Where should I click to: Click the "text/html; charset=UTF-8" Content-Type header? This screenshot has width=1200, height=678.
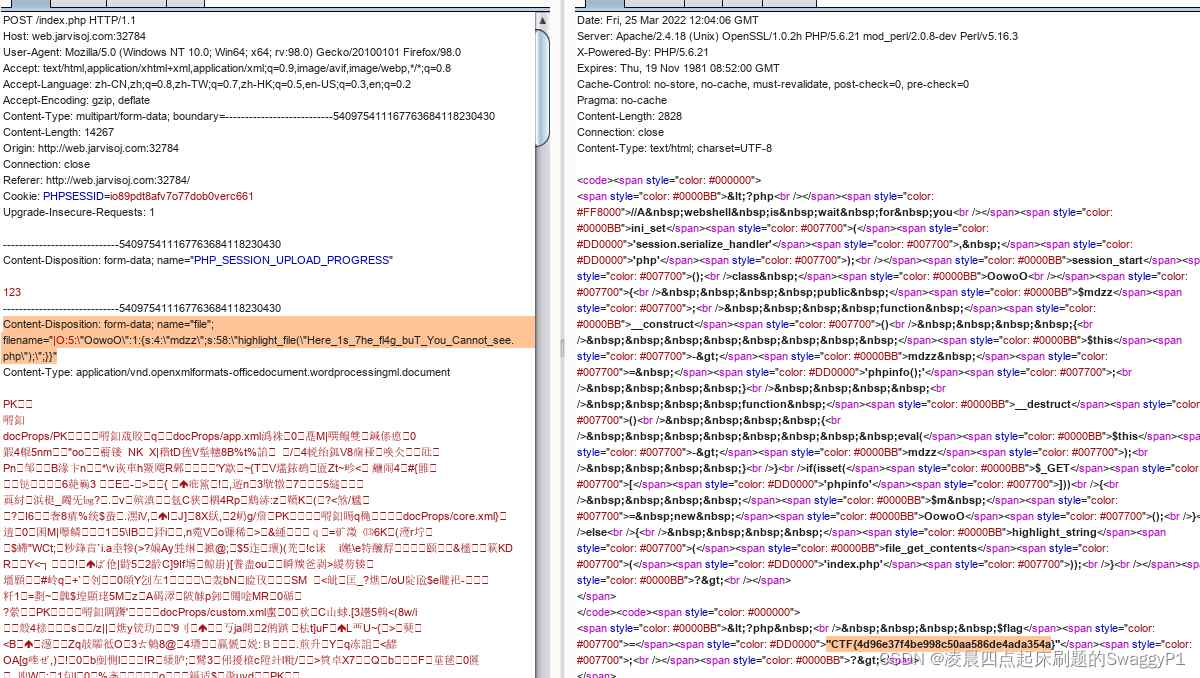674,148
